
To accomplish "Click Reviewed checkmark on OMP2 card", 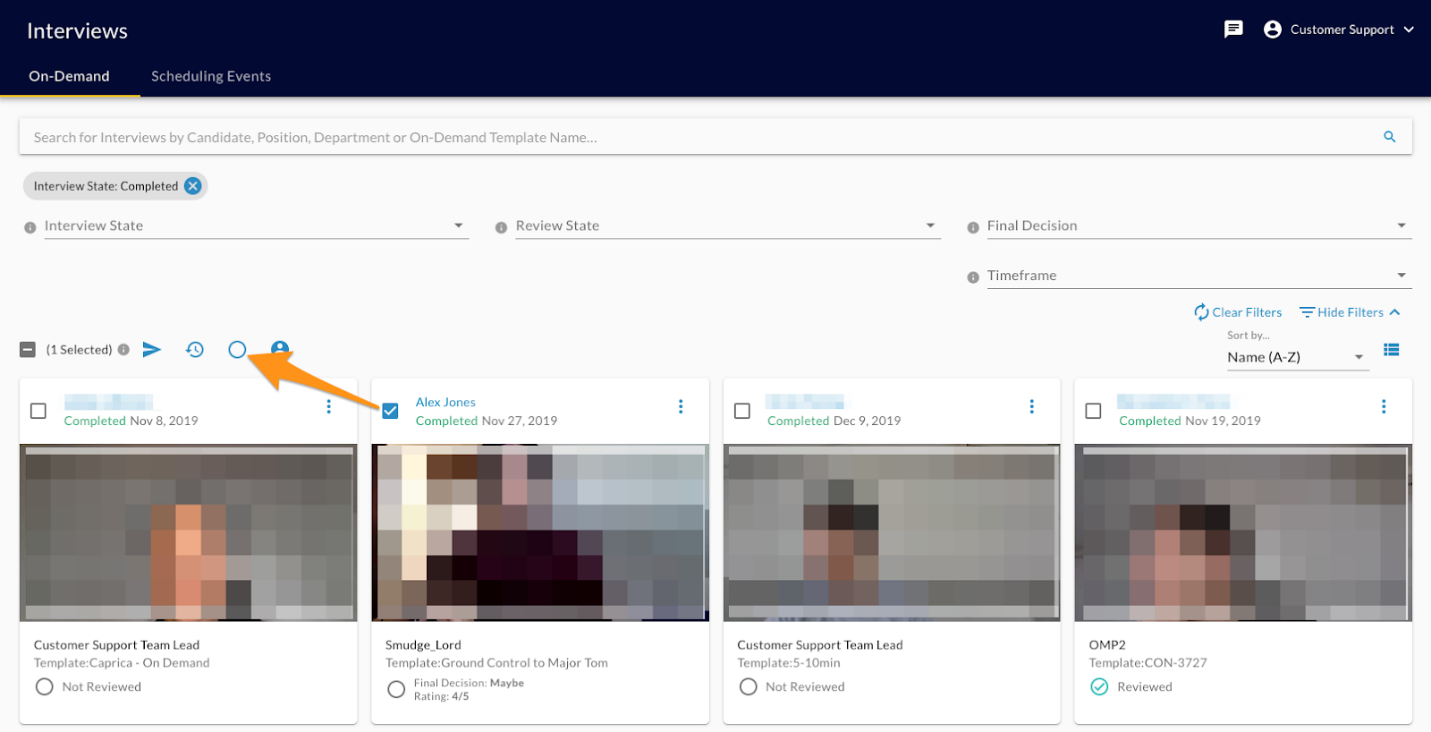I will [x=1099, y=687].
